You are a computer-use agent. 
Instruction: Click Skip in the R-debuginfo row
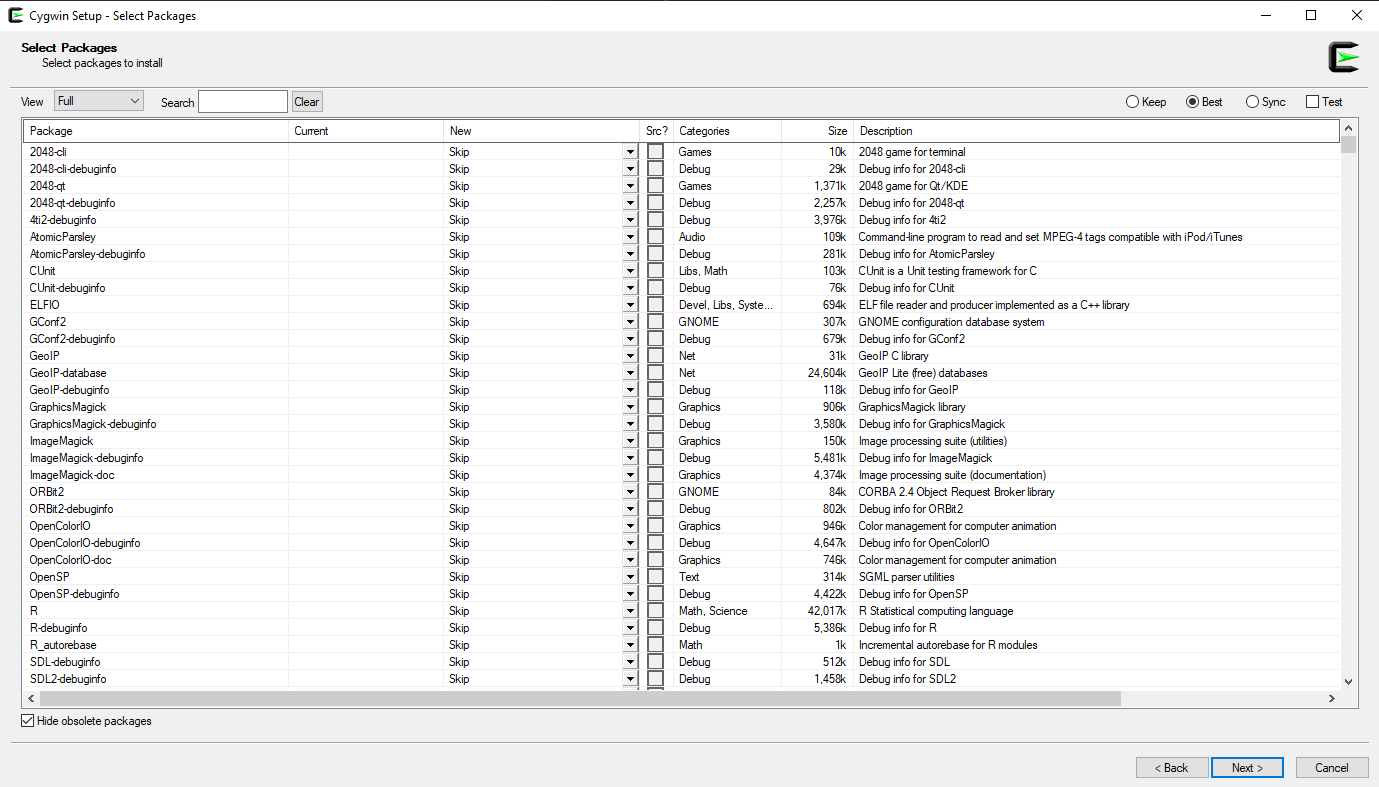459,628
